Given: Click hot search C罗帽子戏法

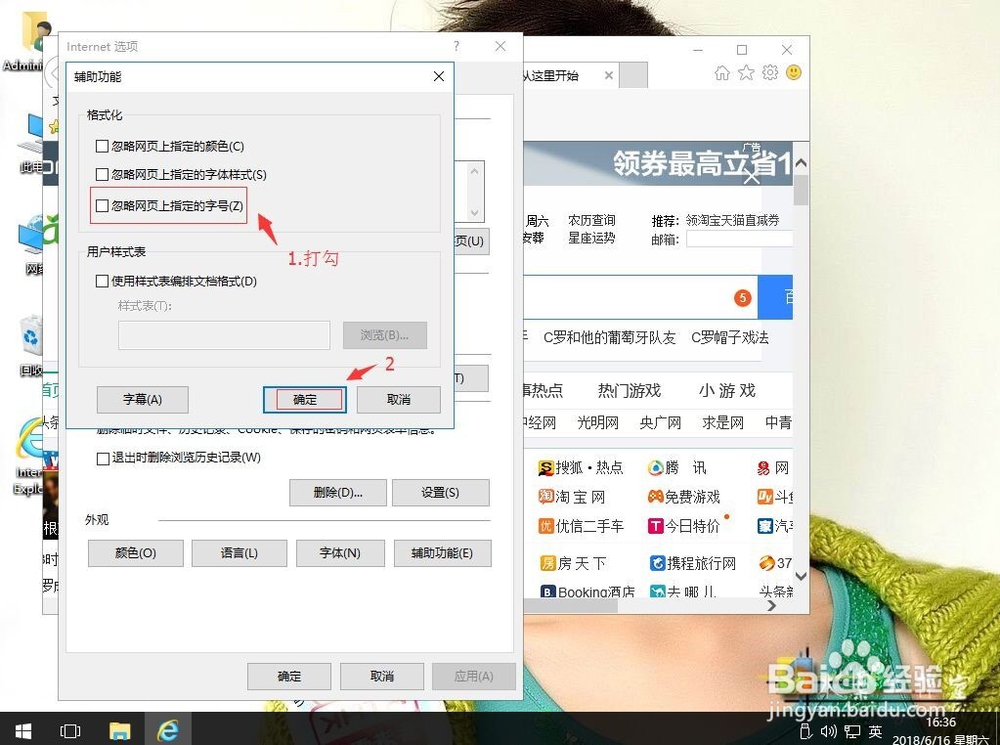Looking at the screenshot, I should click(730, 337).
